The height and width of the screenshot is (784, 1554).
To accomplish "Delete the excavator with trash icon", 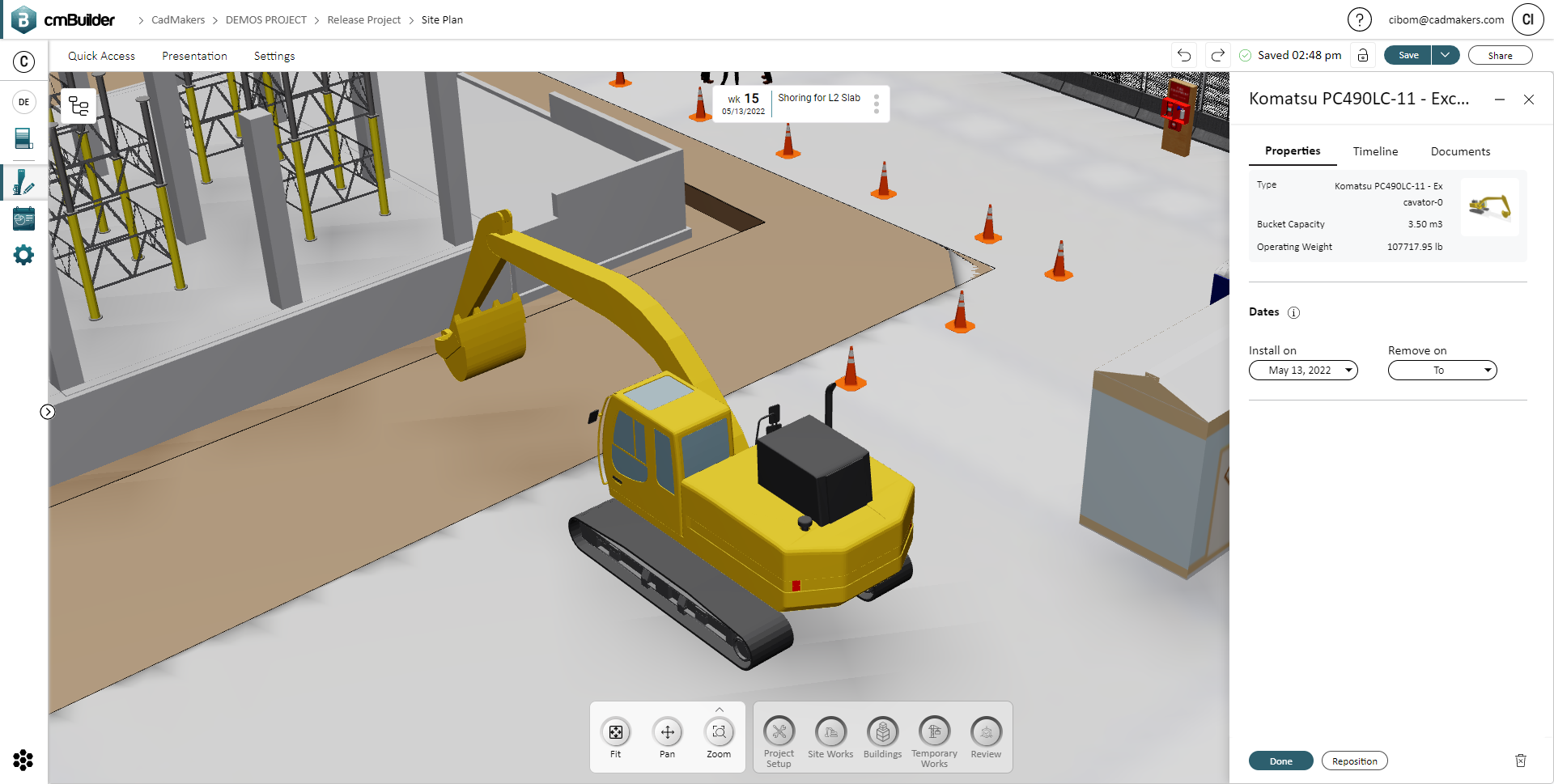I will click(1521, 761).
